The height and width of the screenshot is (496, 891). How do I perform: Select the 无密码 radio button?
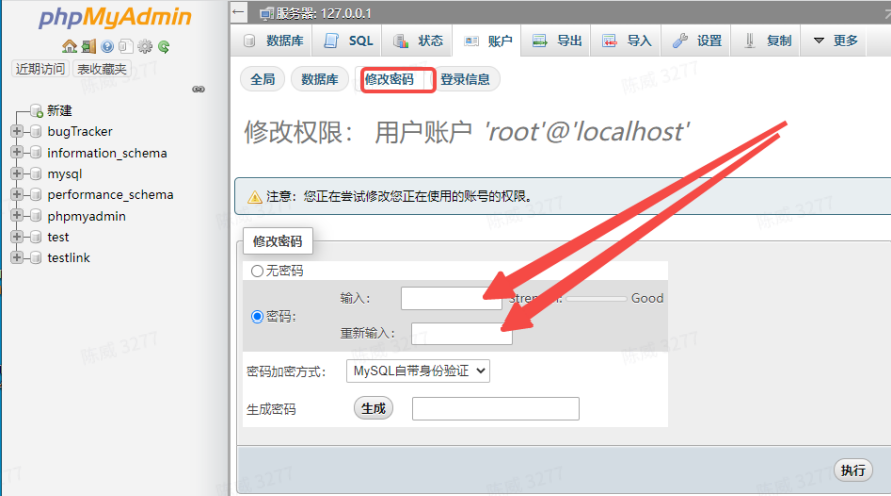(x=257, y=271)
